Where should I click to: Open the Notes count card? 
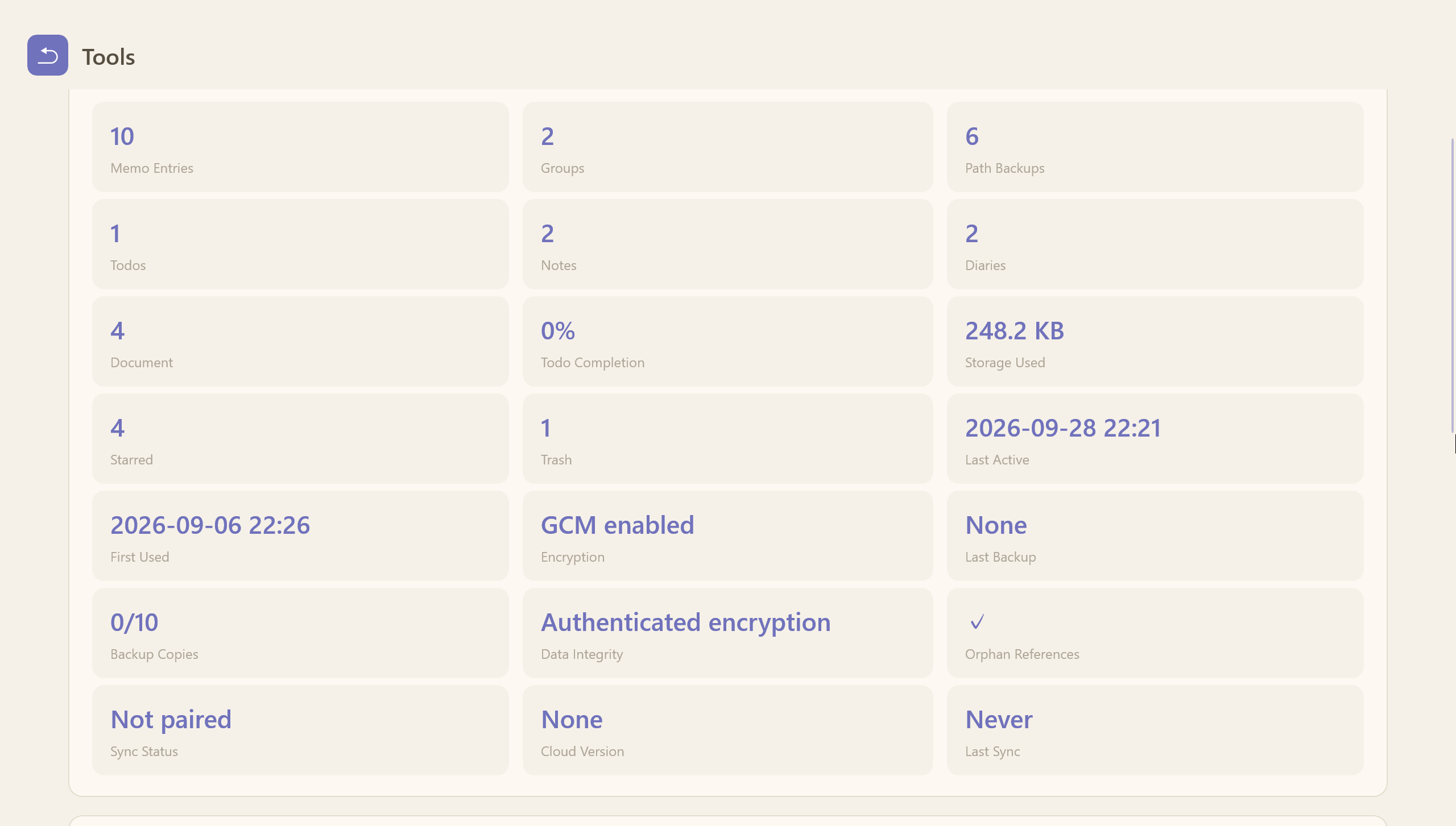click(727, 244)
